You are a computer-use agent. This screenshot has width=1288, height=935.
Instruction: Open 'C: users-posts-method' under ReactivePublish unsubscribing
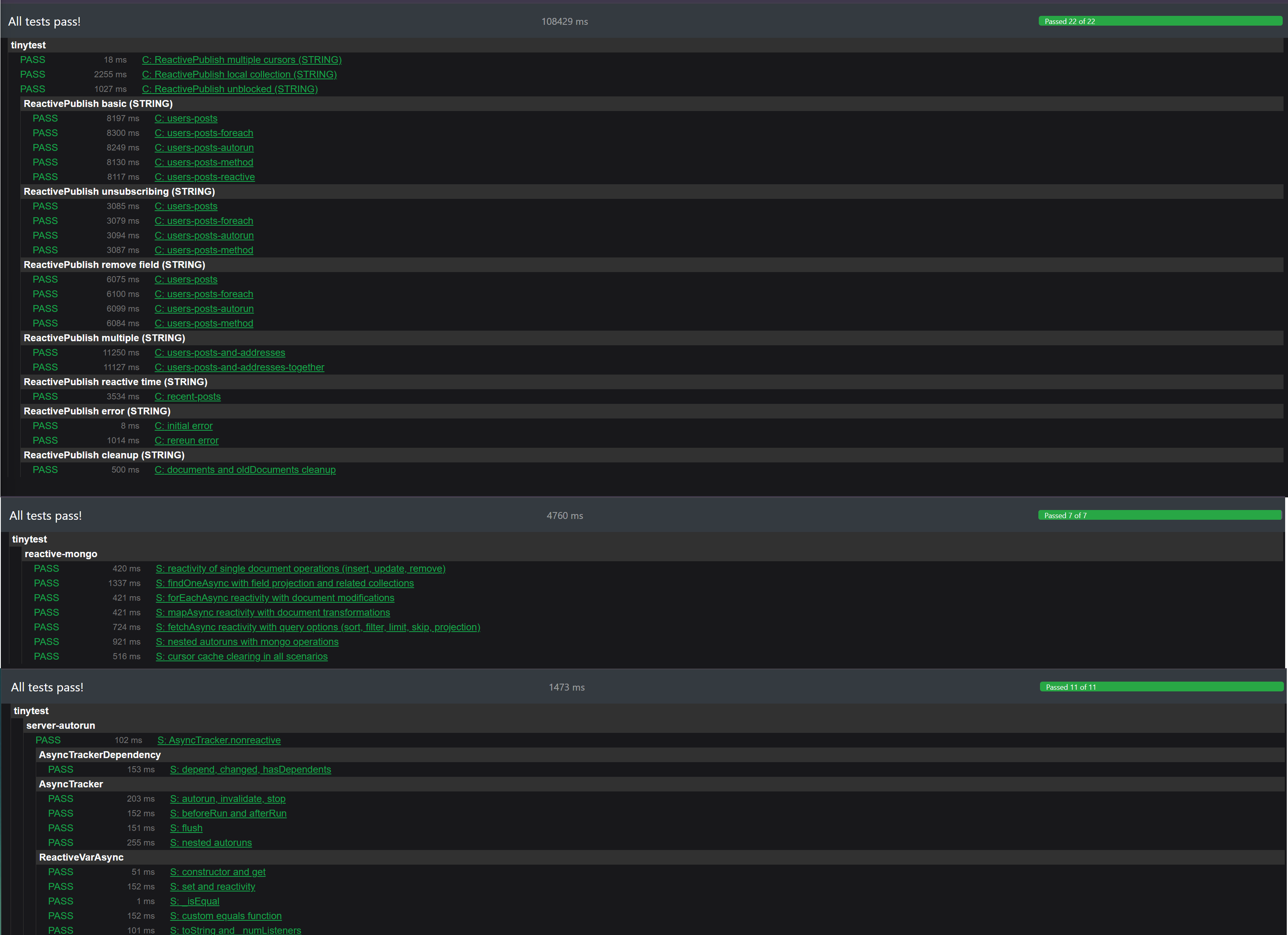click(x=204, y=250)
